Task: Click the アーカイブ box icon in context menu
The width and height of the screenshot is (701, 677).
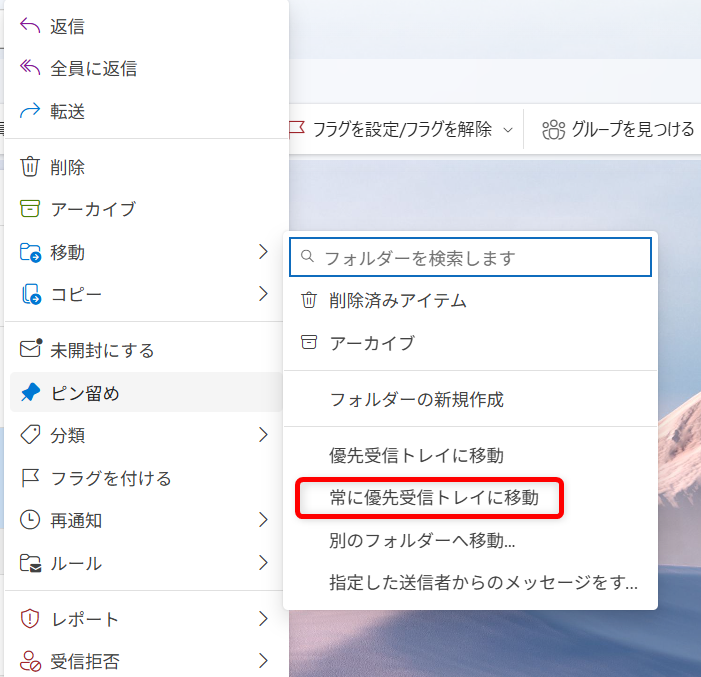Action: tap(30, 209)
